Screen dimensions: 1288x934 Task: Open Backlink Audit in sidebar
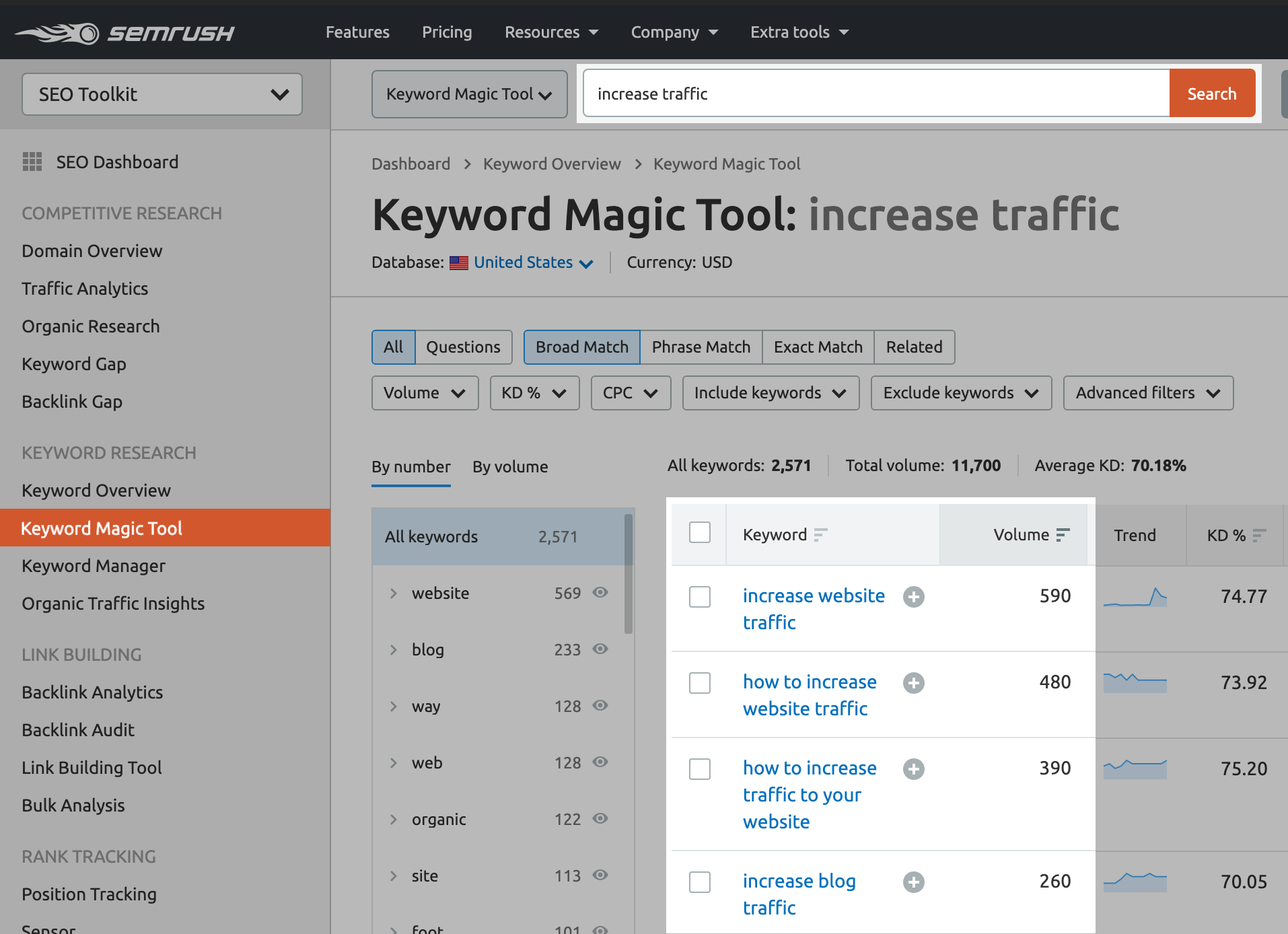[x=78, y=730]
